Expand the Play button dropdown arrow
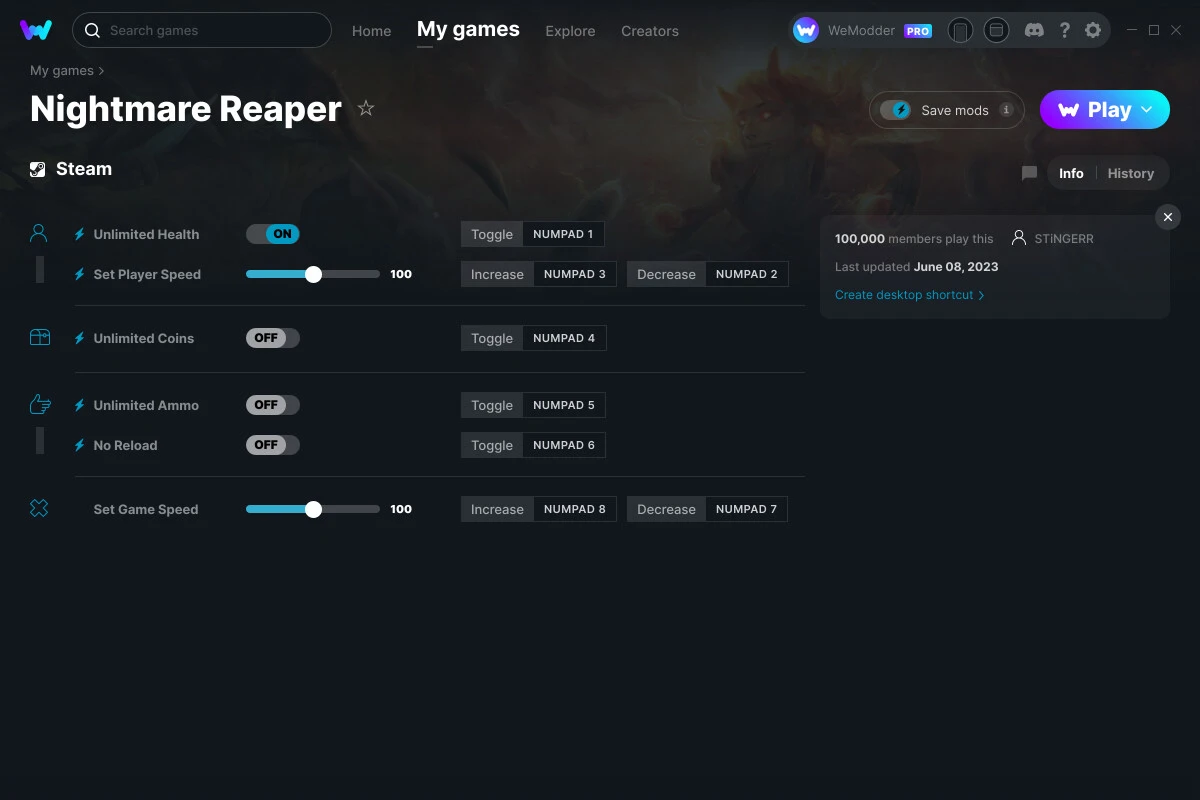The image size is (1200, 800). 1147,110
